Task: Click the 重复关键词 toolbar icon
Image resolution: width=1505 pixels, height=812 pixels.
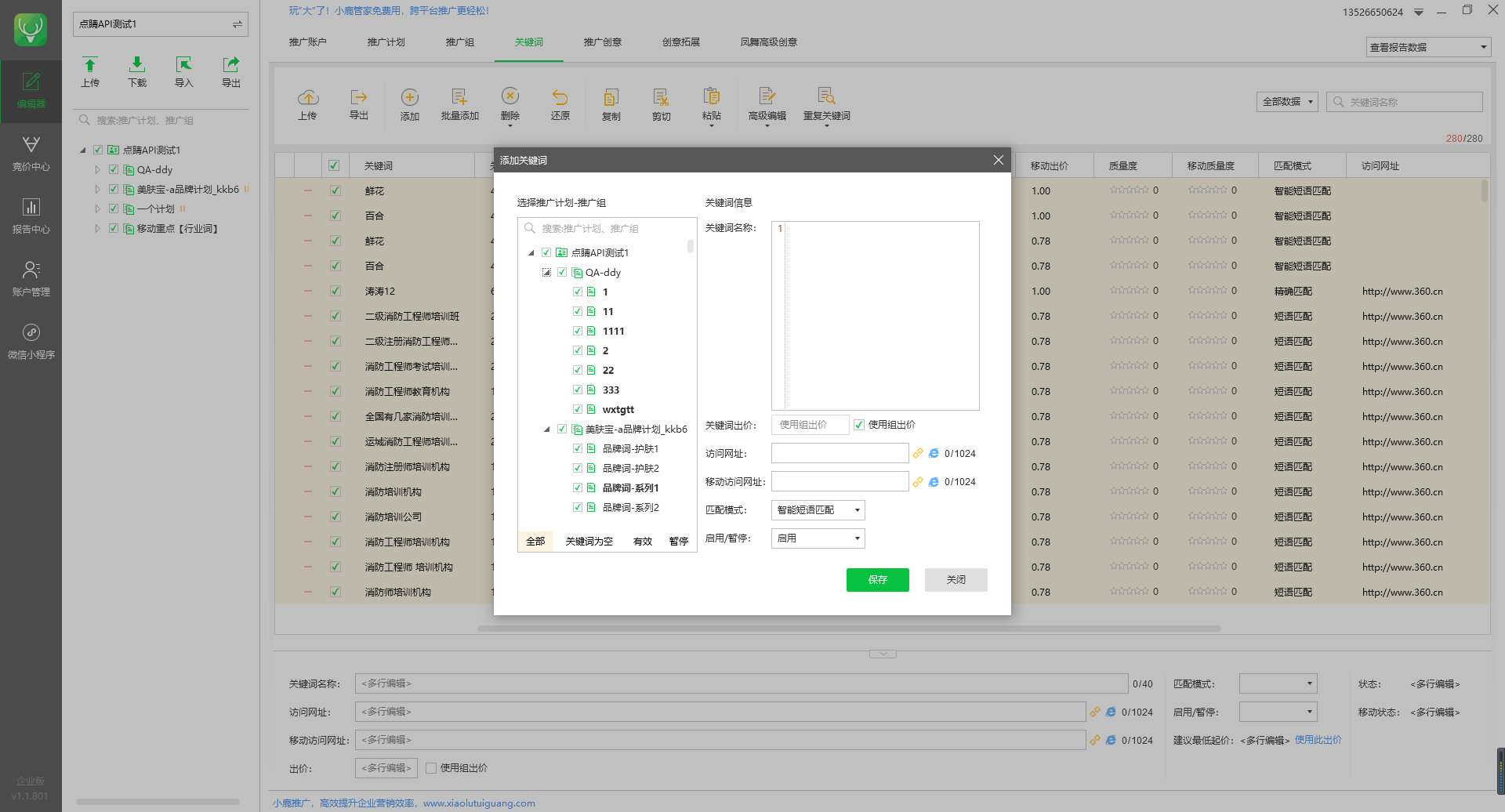Action: coord(827,105)
